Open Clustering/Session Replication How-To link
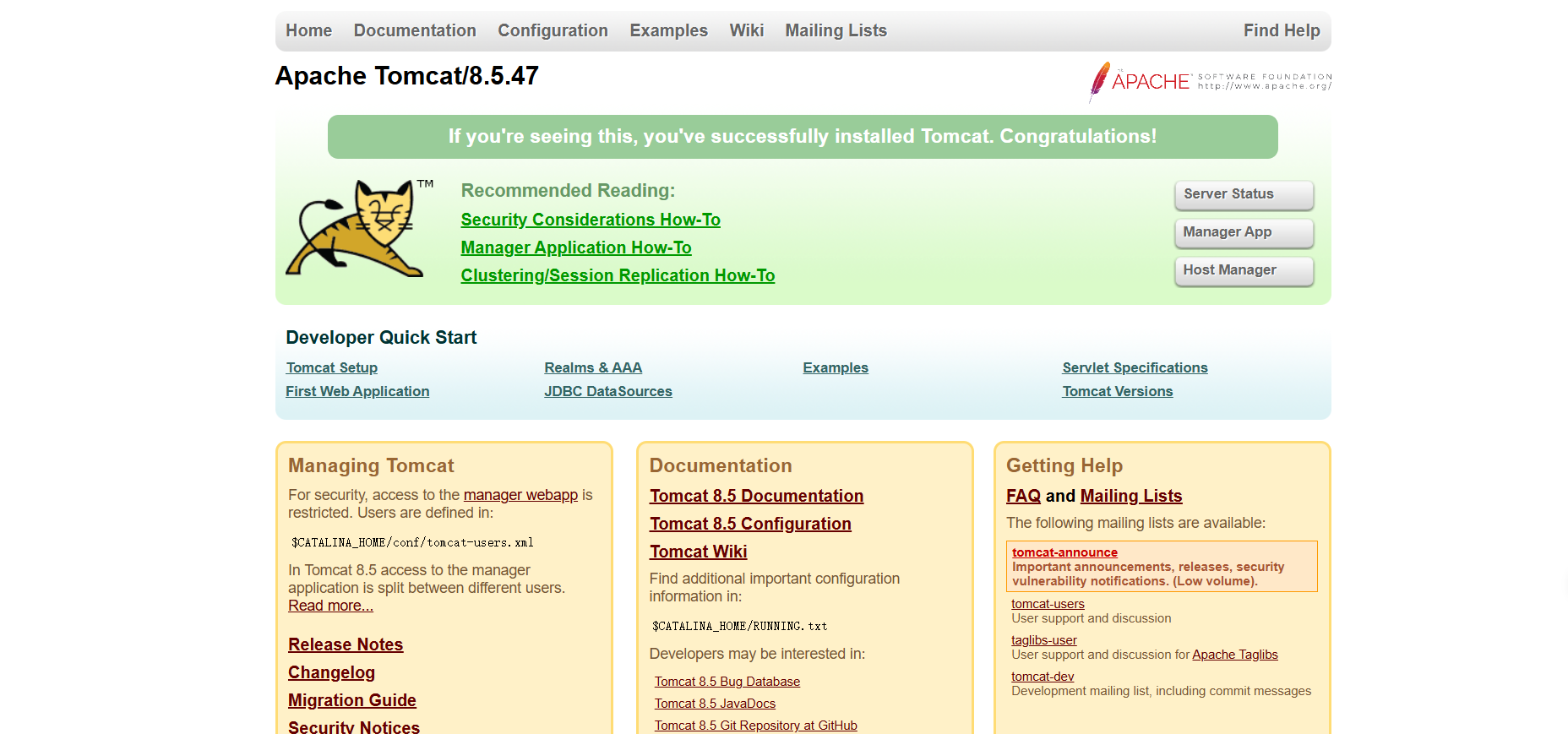The image size is (1568, 734). click(x=618, y=275)
